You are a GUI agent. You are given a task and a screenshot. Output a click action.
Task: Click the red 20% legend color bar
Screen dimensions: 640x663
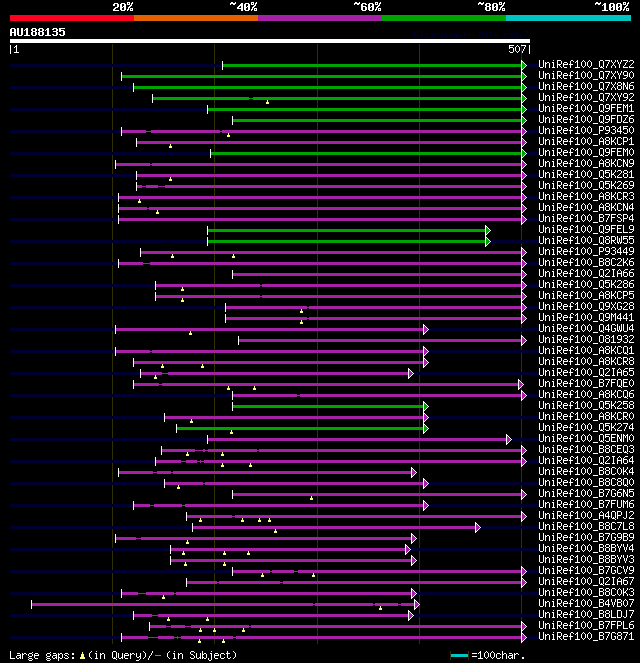(x=72, y=18)
